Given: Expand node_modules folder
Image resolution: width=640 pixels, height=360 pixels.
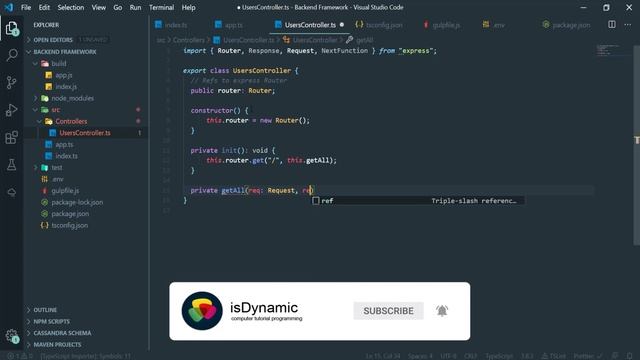Looking at the screenshot, I should (x=72, y=98).
